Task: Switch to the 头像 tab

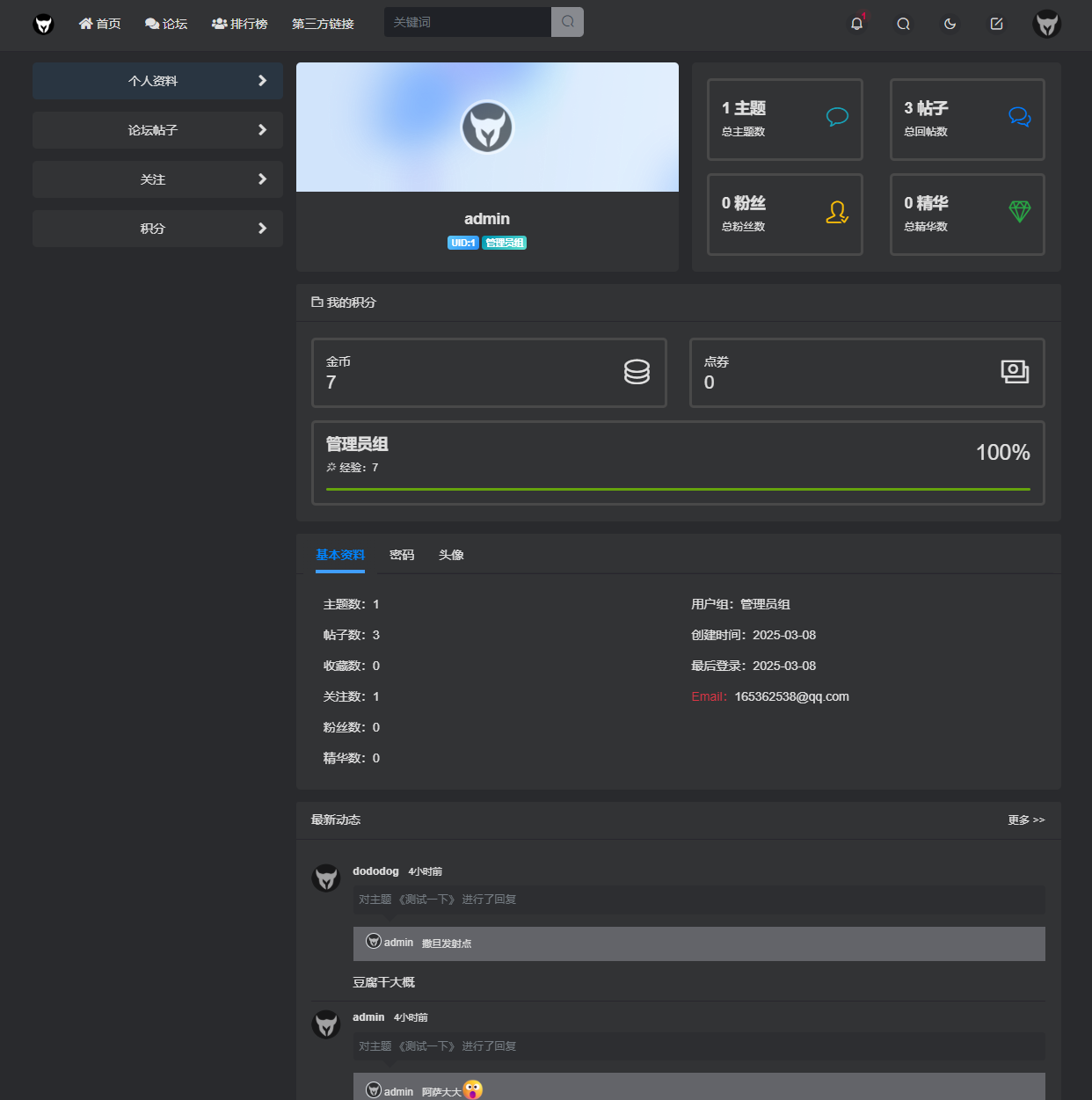Action: click(451, 555)
